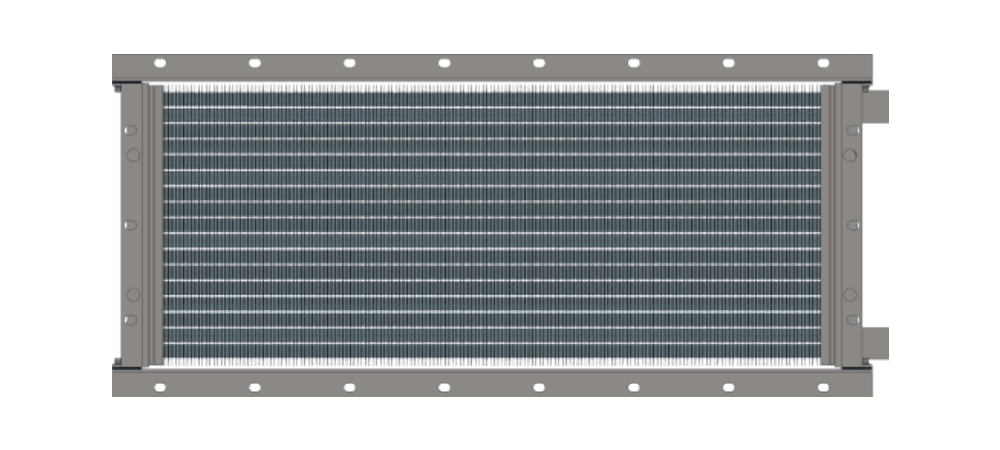Select the middle hole on left end plate
This screenshot has width=1000, height=450.
(130, 225)
